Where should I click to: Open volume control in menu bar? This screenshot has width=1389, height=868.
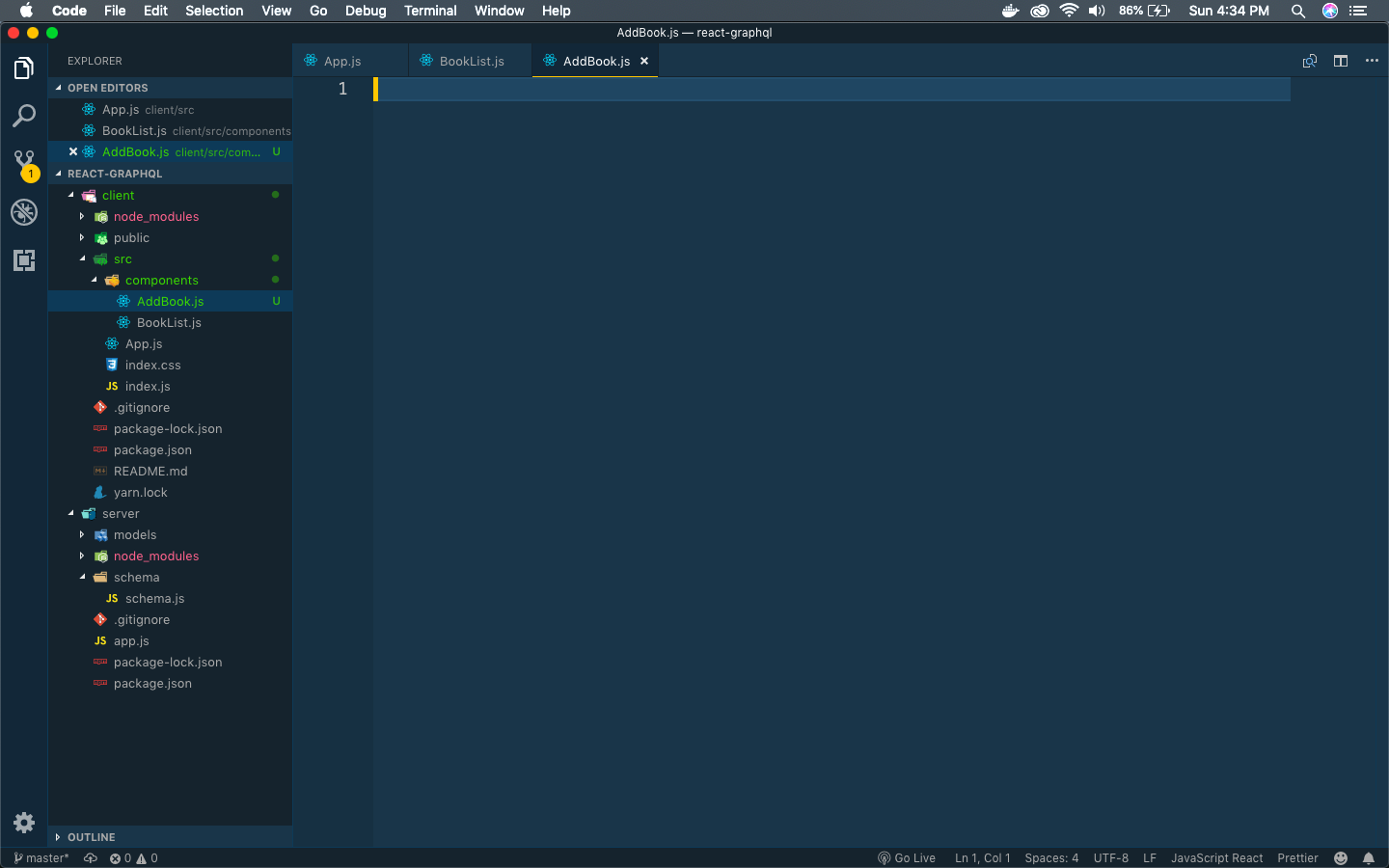[1097, 11]
